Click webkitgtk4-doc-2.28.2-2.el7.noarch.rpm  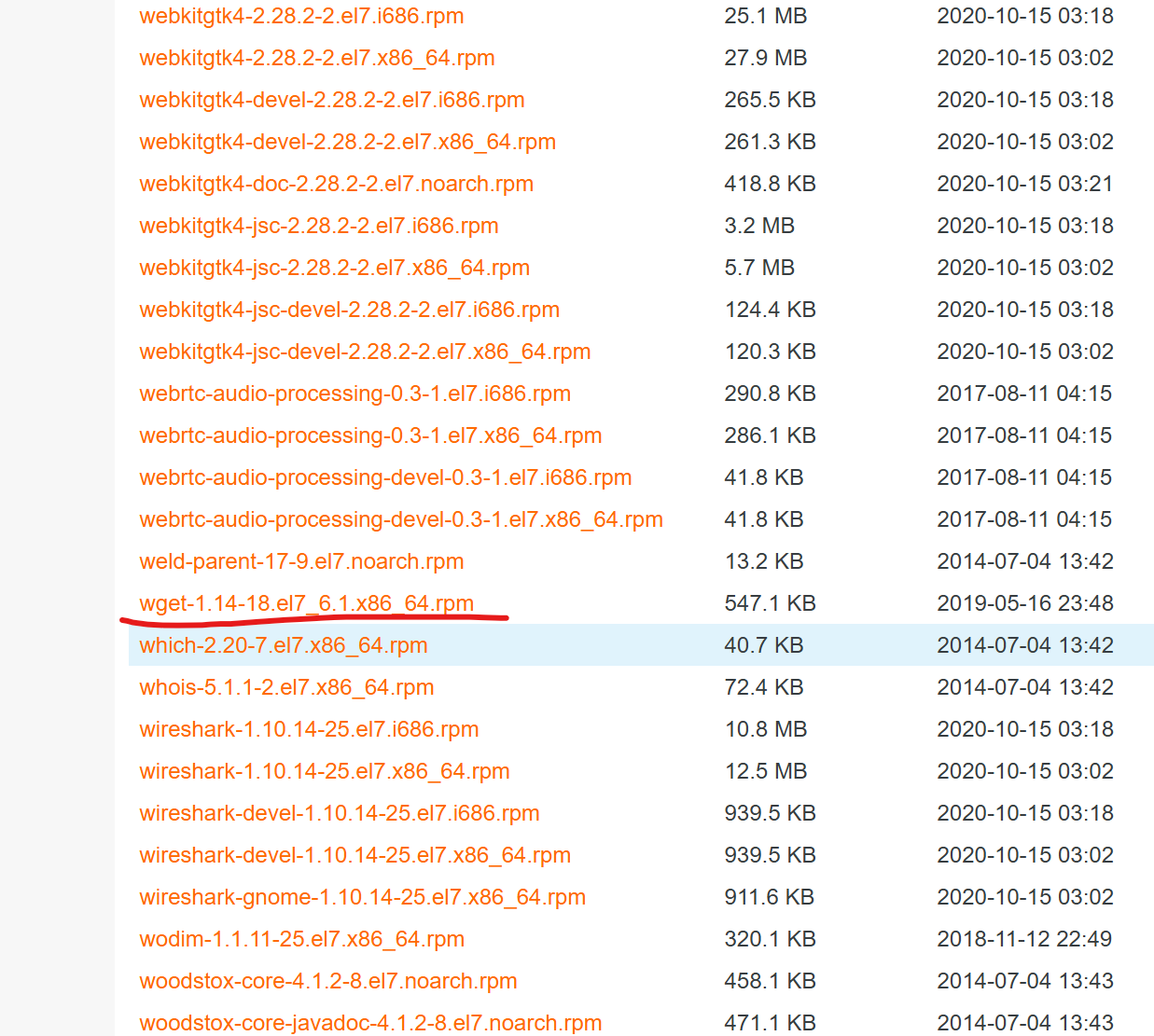(x=336, y=184)
